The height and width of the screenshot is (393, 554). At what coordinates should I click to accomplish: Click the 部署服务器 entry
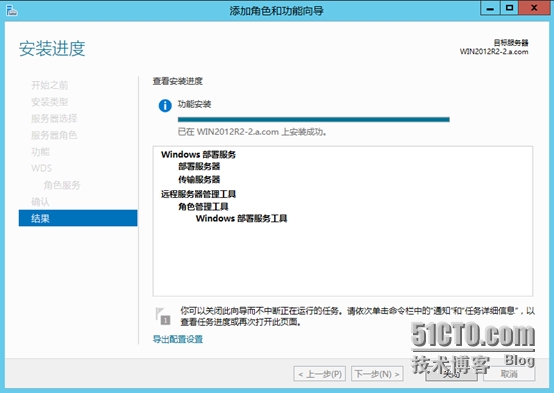(199, 166)
